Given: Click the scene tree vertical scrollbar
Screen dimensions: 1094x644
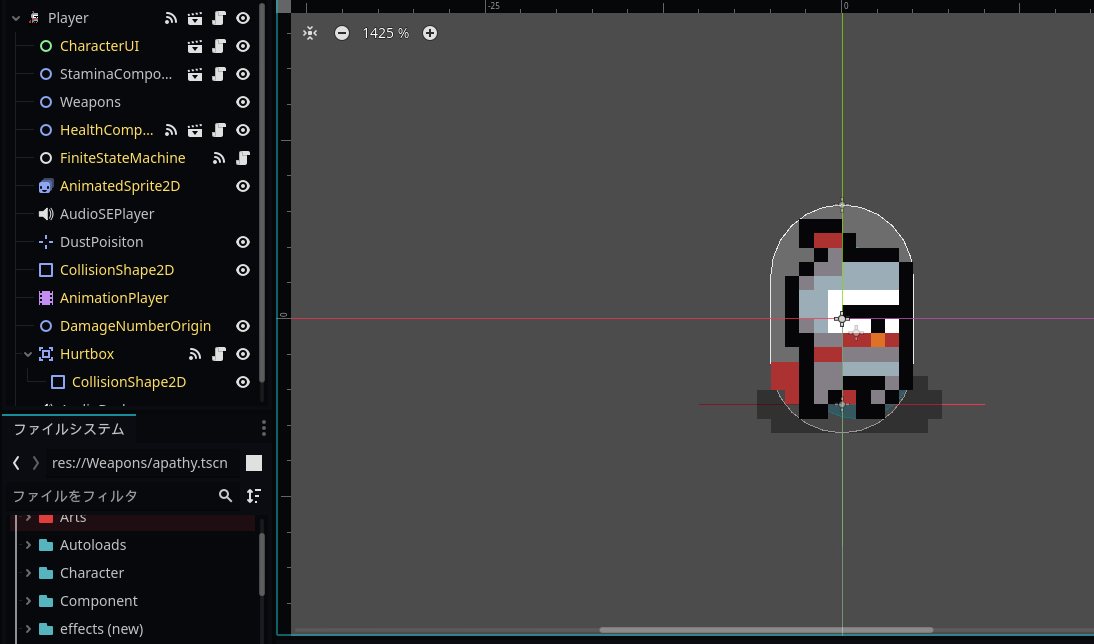Looking at the screenshot, I should 262,192.
